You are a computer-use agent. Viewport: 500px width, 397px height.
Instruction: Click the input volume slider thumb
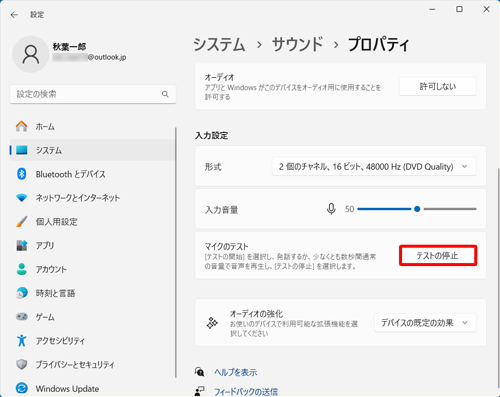coord(417,209)
